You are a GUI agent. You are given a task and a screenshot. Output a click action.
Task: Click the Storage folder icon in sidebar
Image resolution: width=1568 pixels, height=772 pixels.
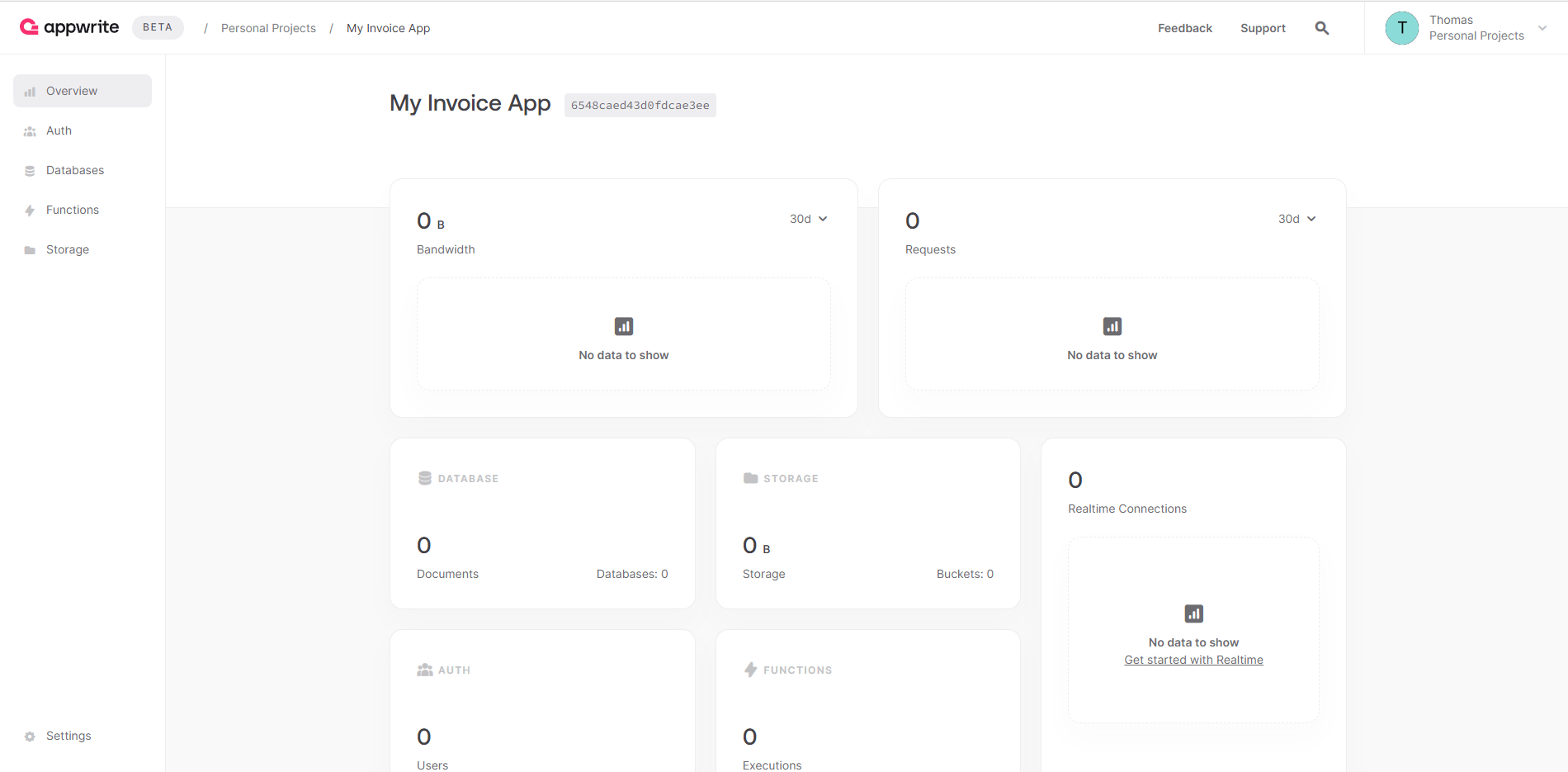[x=30, y=250]
